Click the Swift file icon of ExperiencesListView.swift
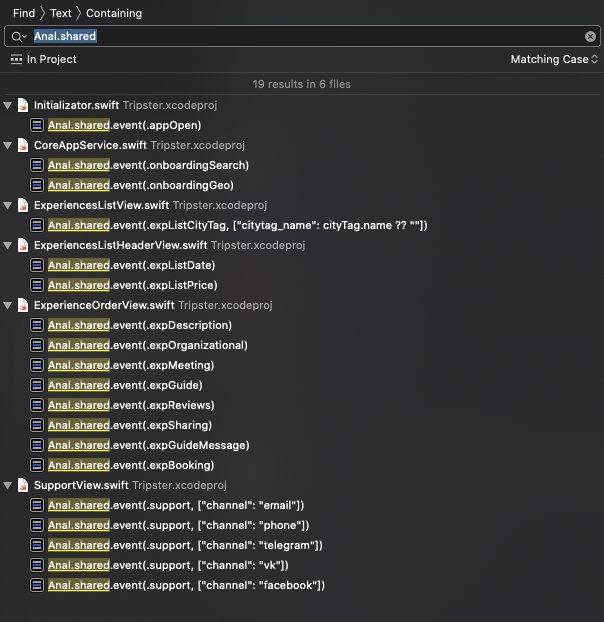 point(23,205)
